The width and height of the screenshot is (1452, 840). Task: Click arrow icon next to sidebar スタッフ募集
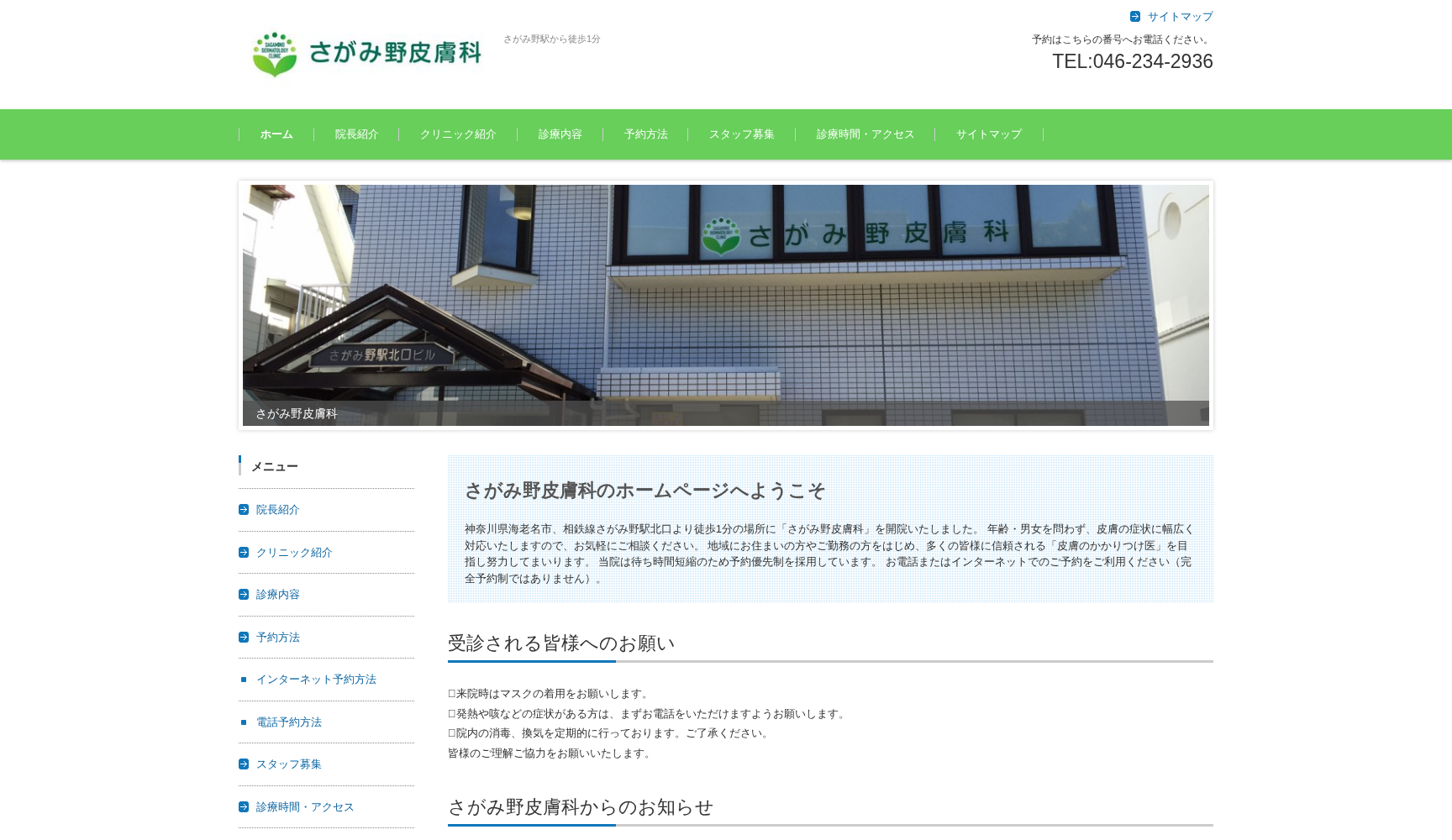tap(244, 764)
